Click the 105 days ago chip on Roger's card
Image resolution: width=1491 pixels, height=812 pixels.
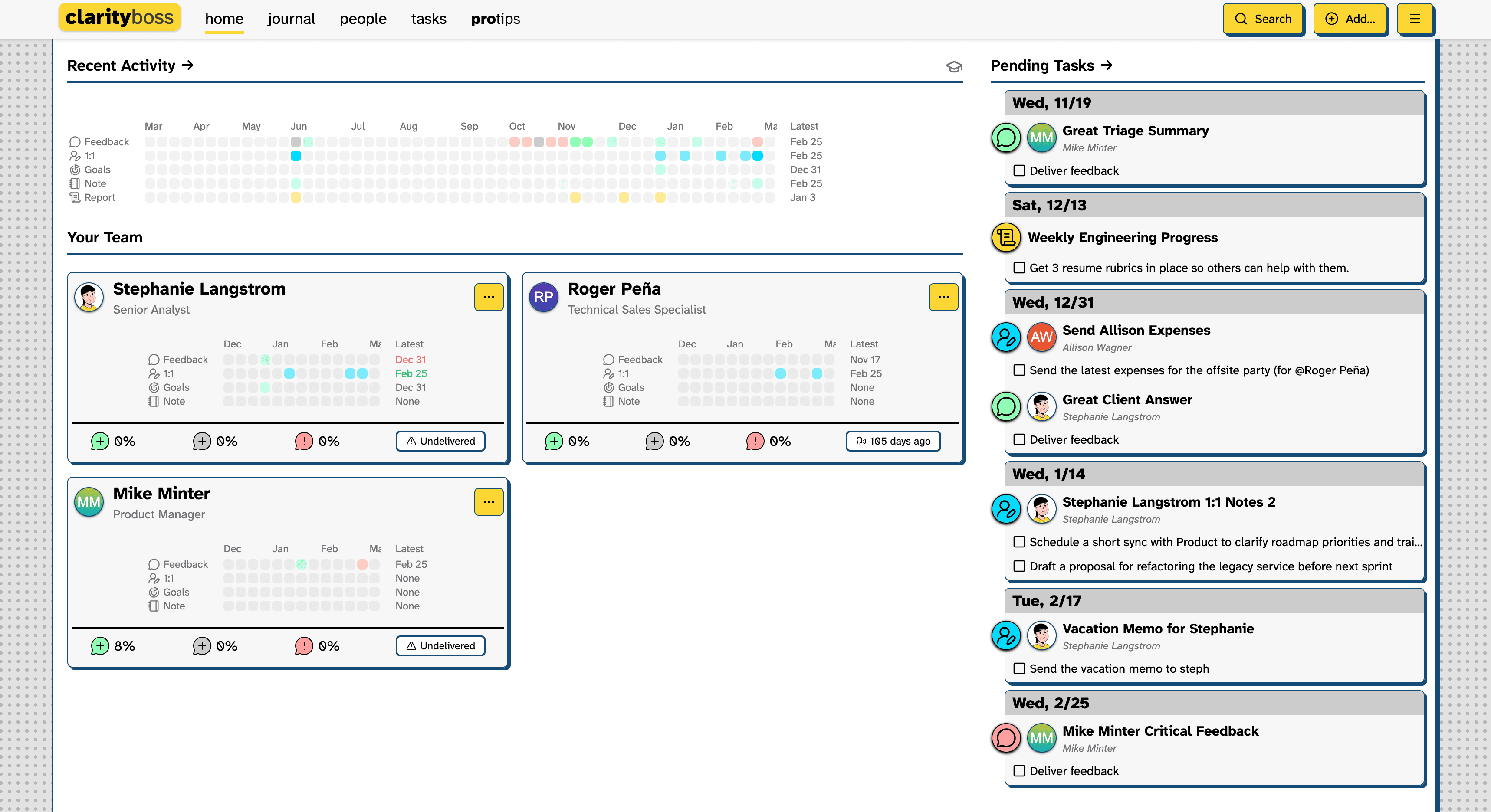coord(893,441)
